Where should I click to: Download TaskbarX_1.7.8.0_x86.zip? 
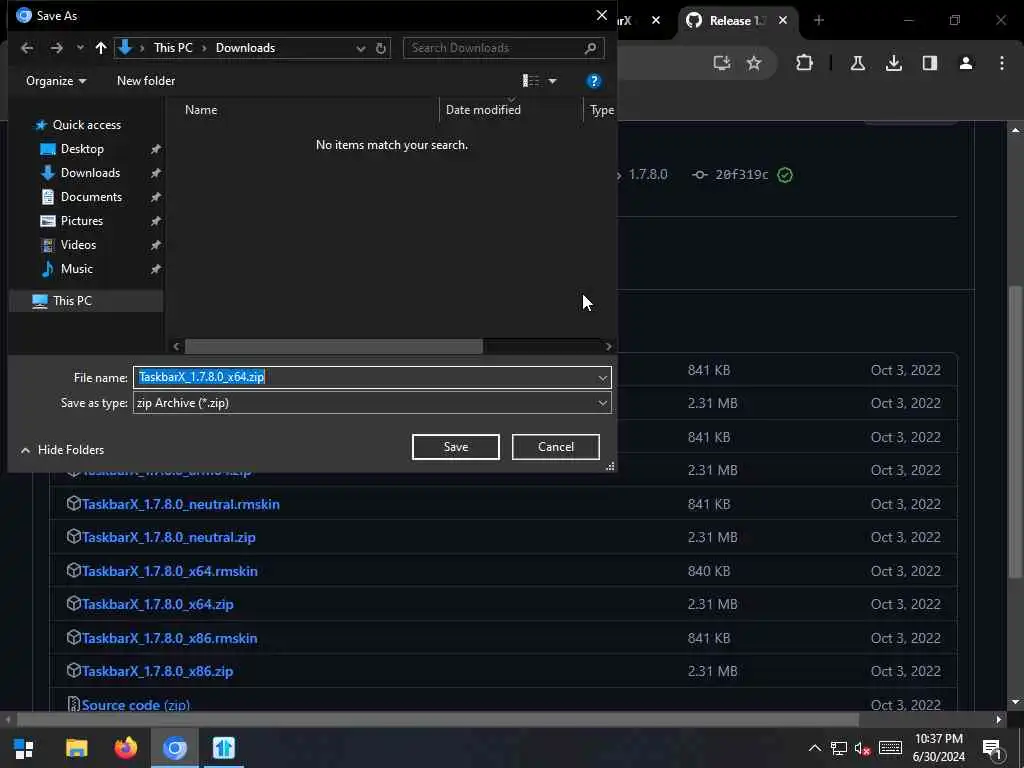coord(157,671)
